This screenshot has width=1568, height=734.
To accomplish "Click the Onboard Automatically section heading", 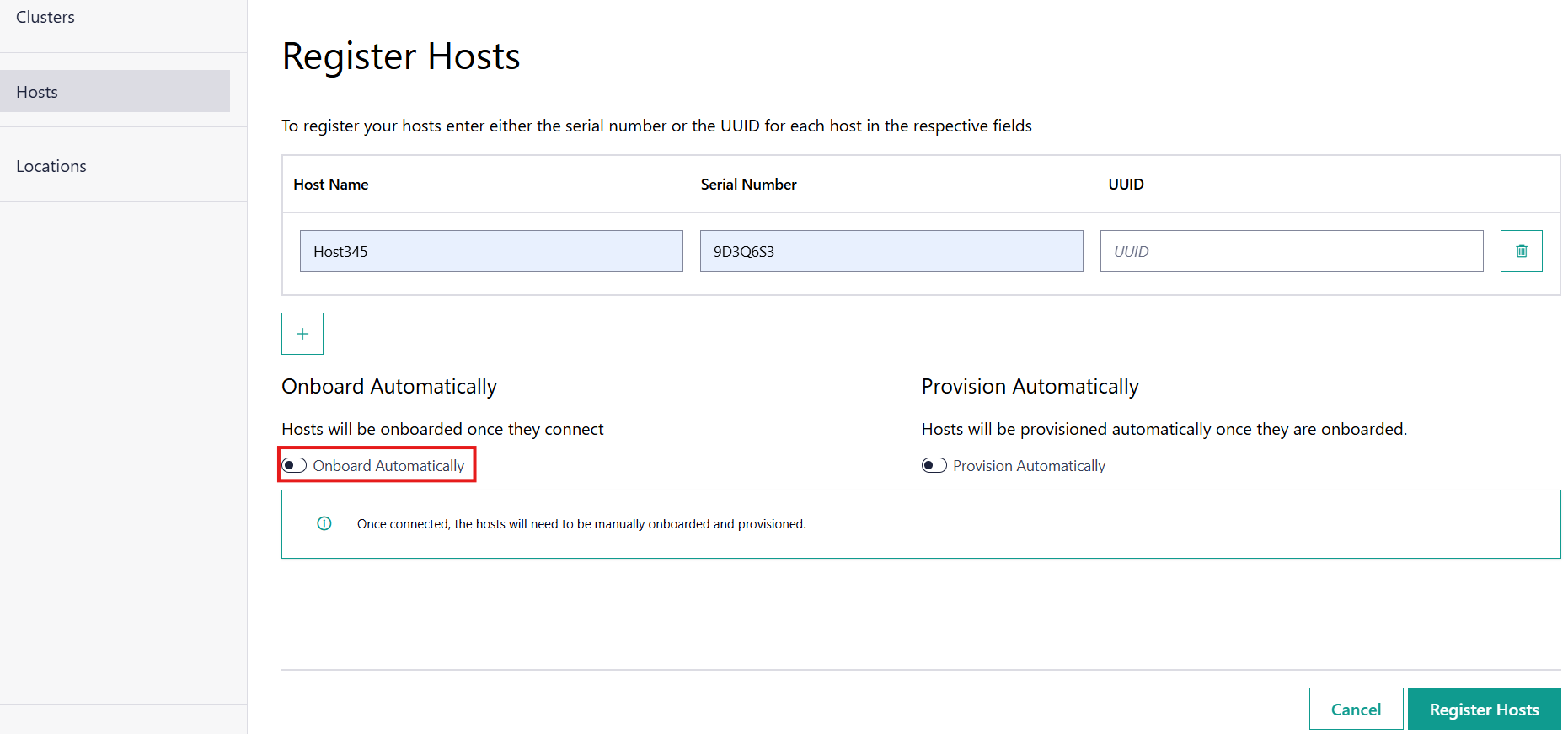I will (389, 386).
